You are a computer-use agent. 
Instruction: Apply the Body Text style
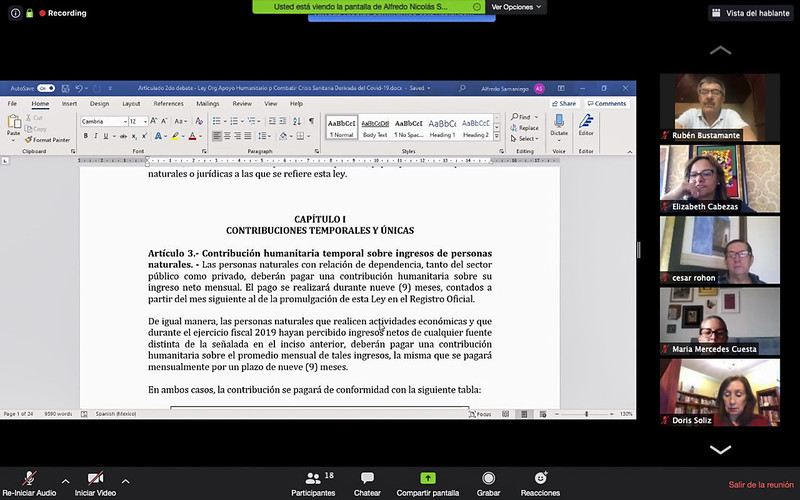[375, 128]
